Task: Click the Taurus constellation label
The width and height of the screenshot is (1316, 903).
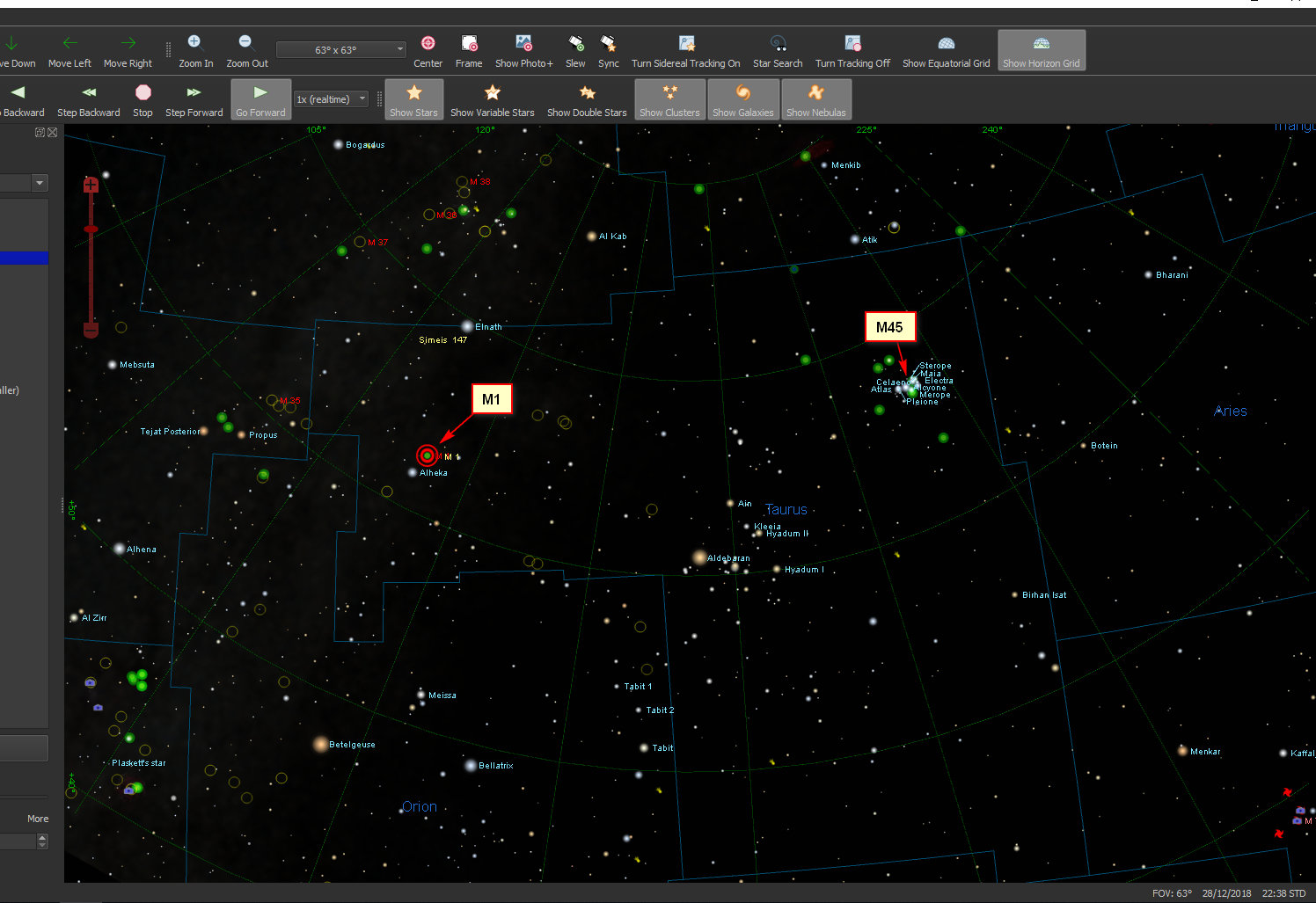Action: click(x=786, y=509)
